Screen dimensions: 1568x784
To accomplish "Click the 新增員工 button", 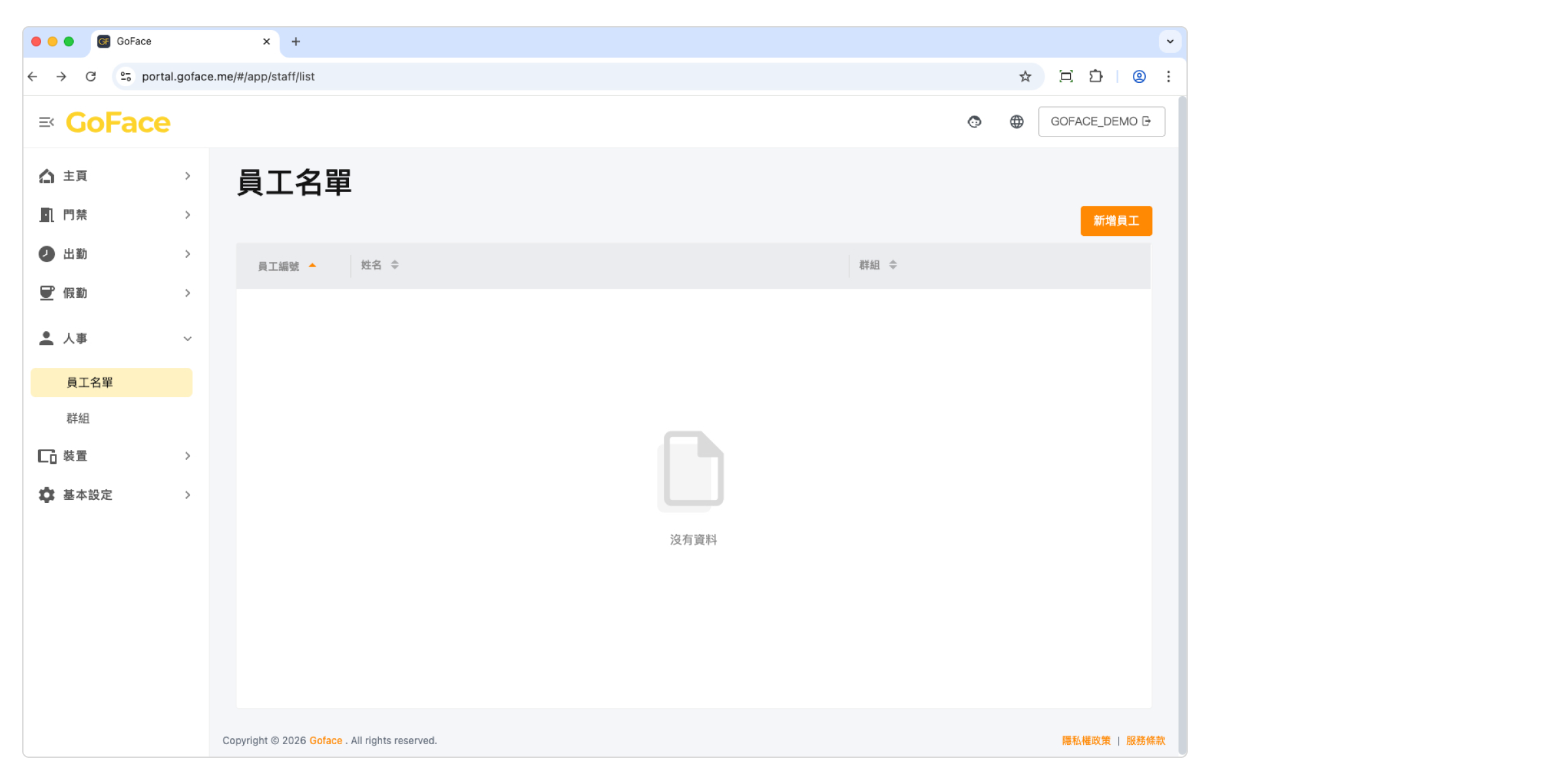I will coord(1115,221).
